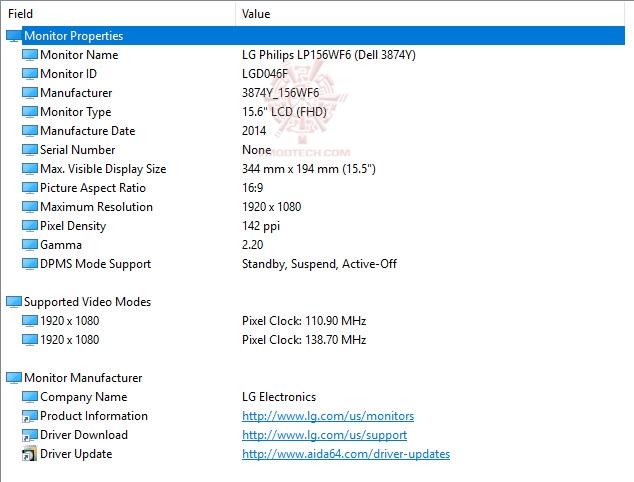Open the aida64.com driver-updates link
Screen dimensions: 634x482
click(x=345, y=454)
